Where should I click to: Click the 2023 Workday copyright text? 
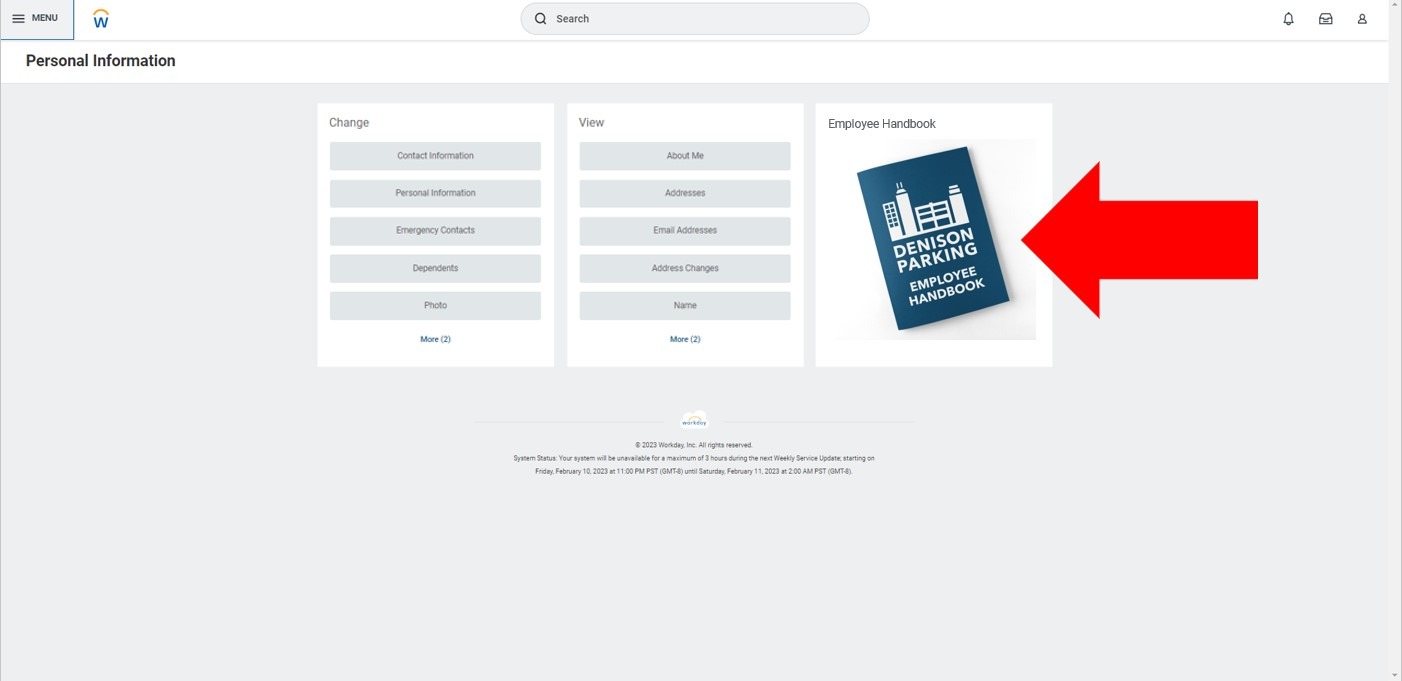694,445
